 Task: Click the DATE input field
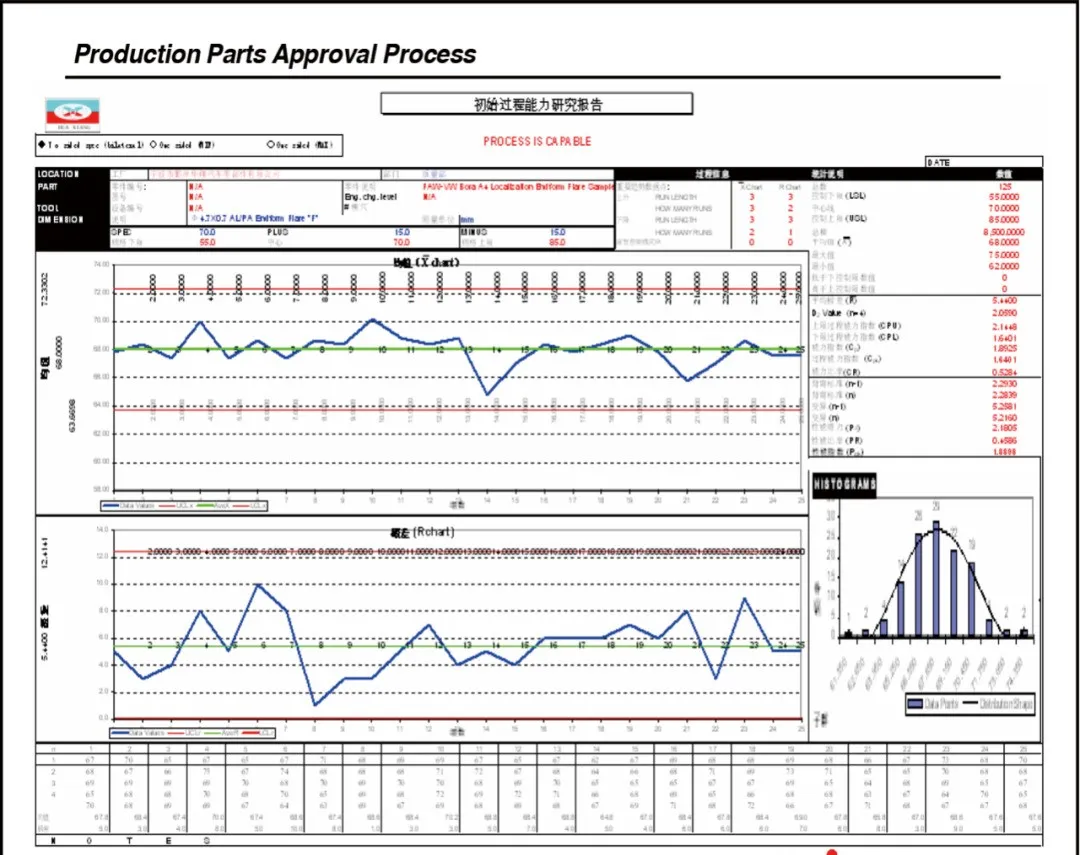(984, 162)
